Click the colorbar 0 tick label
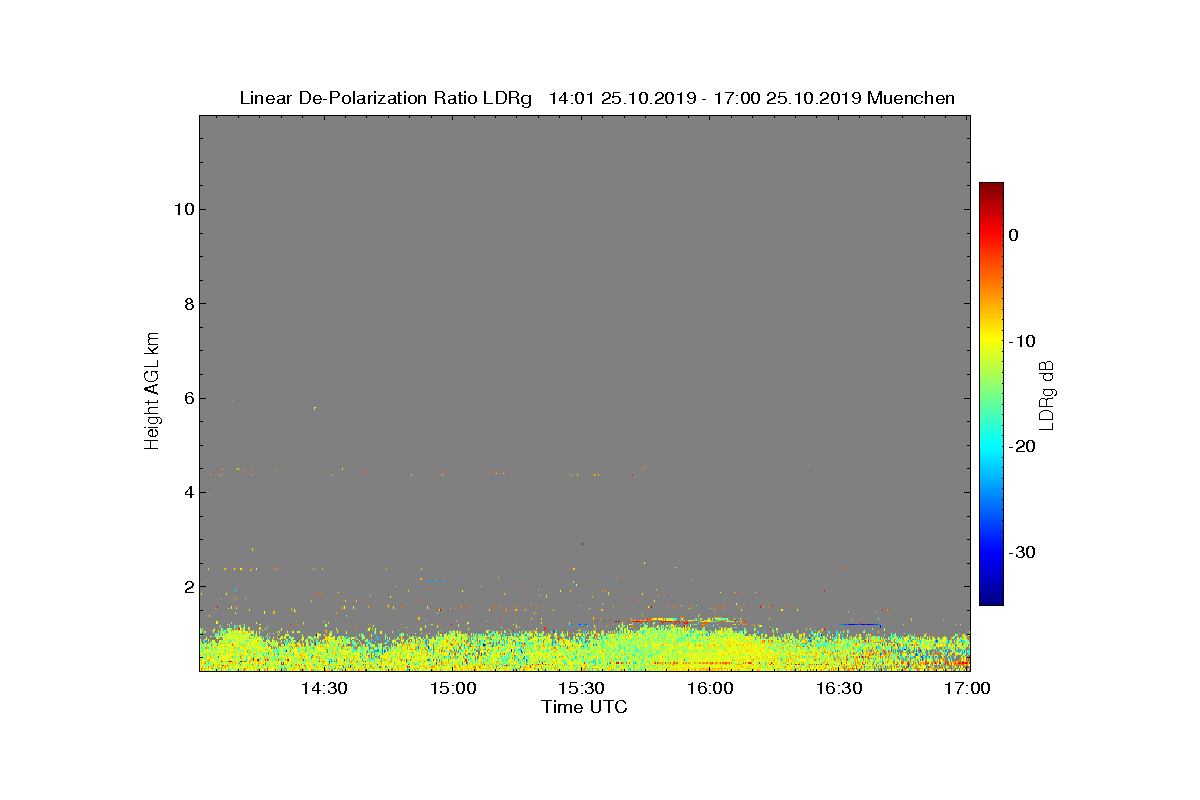Viewport: 1200px width, 800px height. 1013,235
